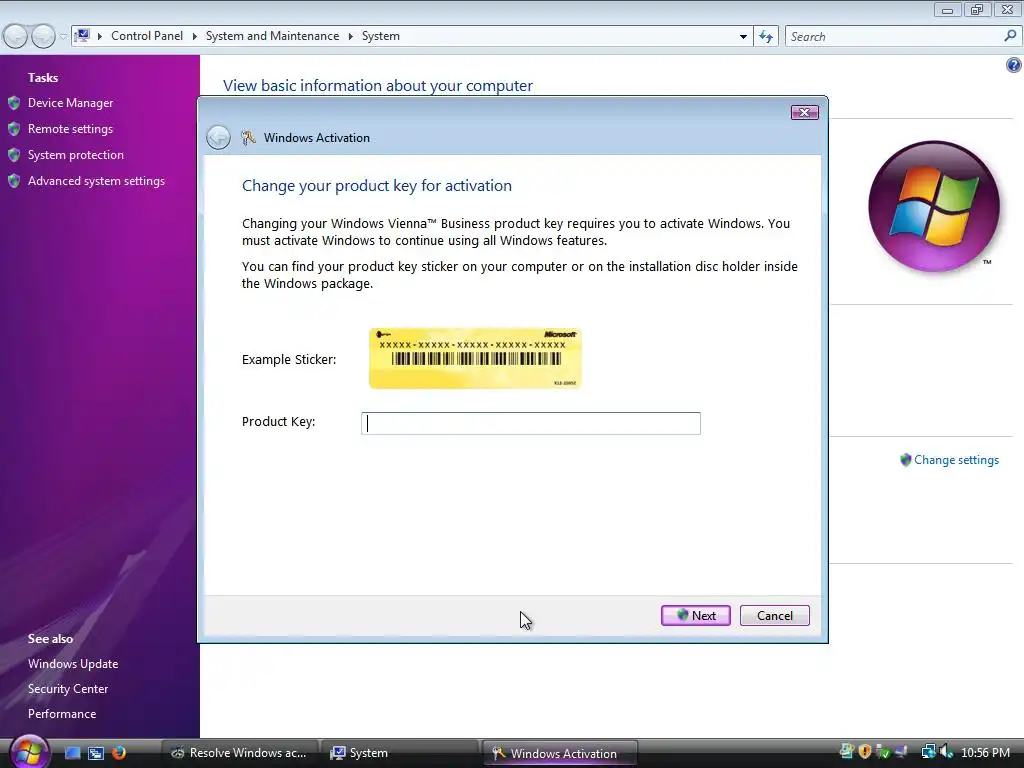Click the first system tray icon

click(847, 752)
